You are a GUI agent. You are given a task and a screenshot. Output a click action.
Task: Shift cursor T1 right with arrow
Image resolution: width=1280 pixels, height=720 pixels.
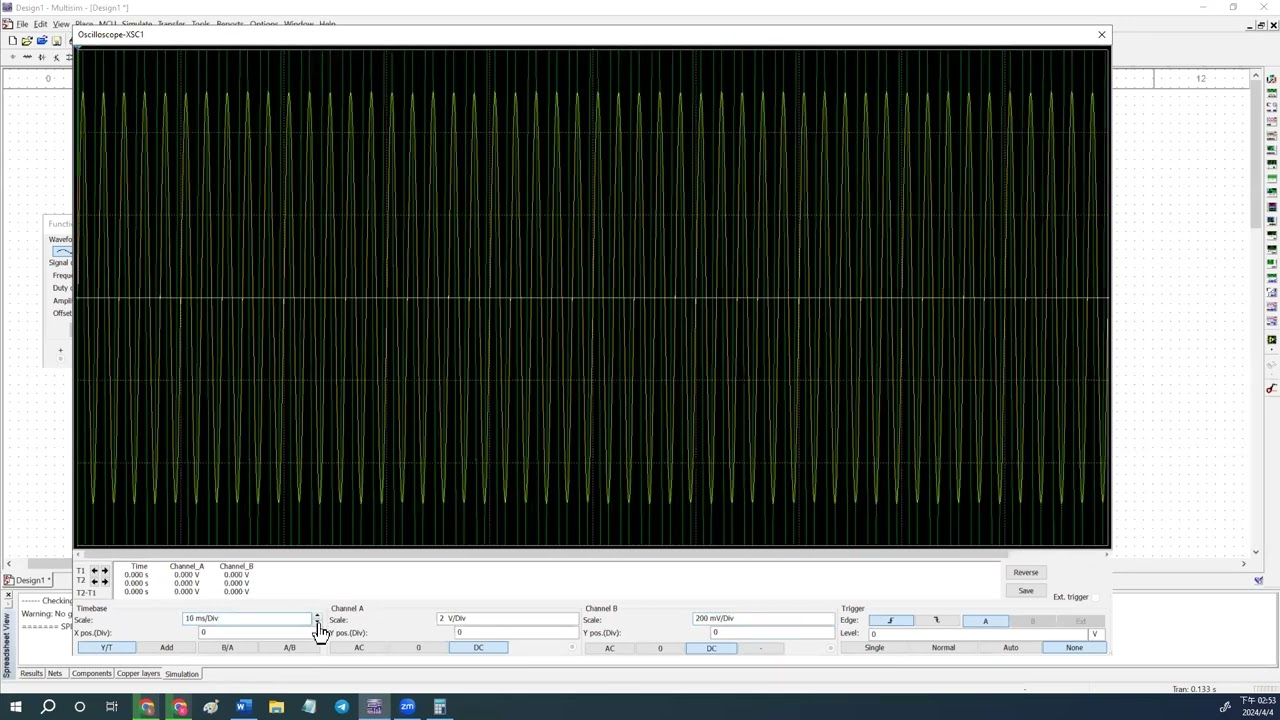click(104, 571)
